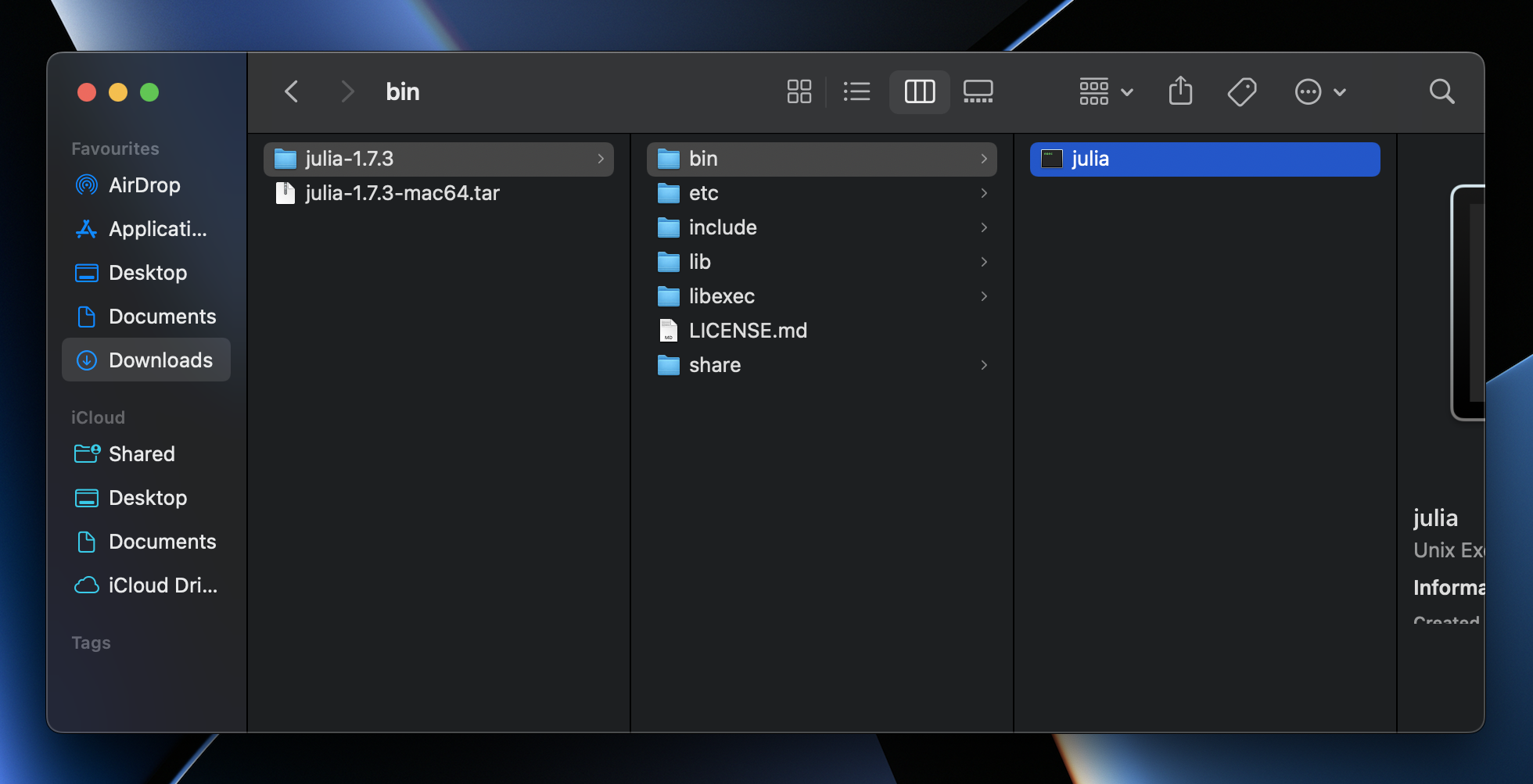Go forward with the right chevron button

pyautogui.click(x=347, y=91)
